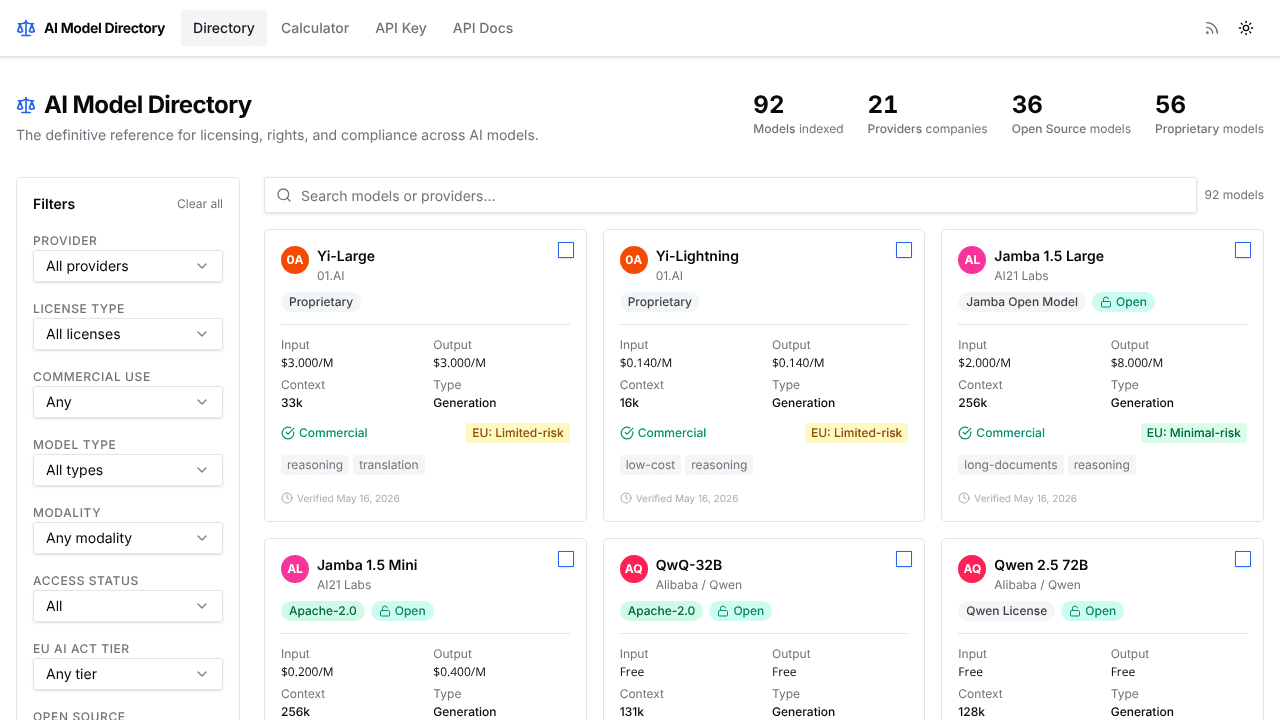Toggle the light/dark theme sun icon

coord(1246,28)
